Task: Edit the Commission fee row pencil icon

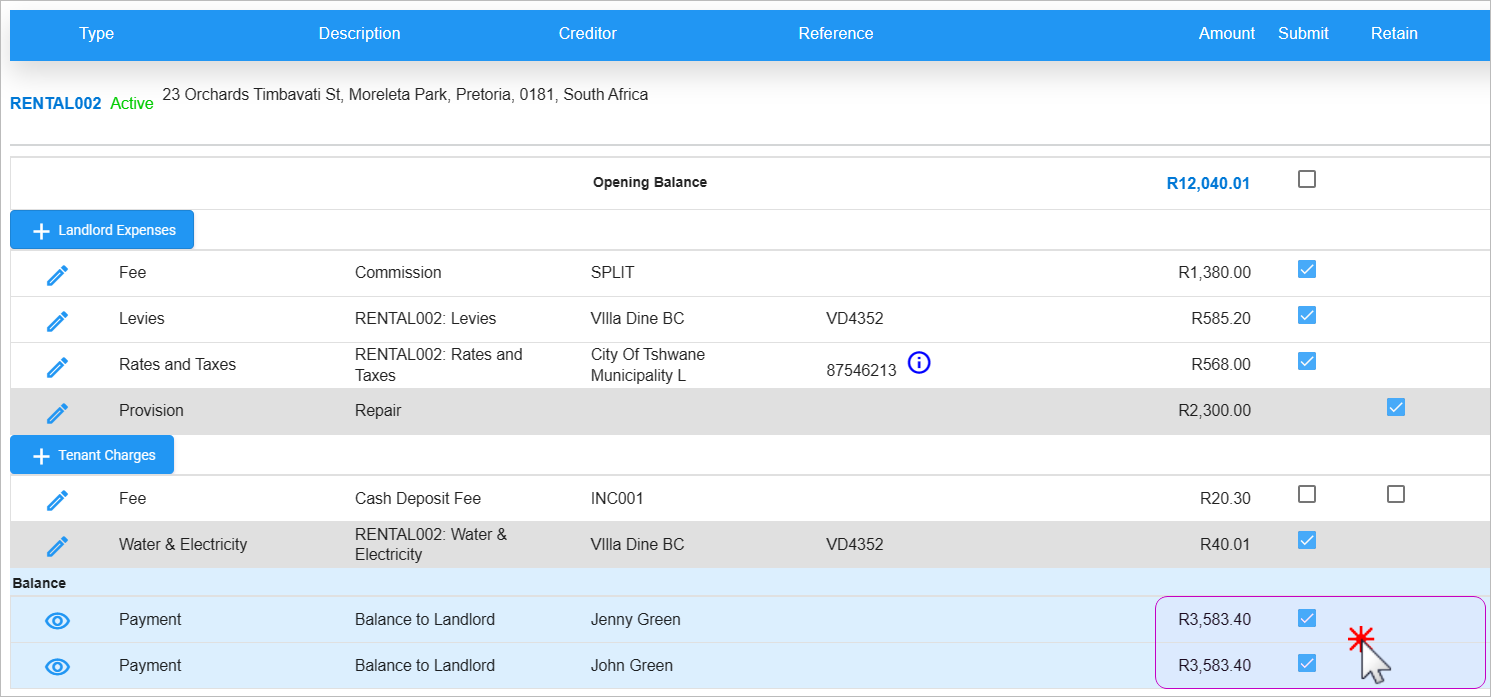Action: (58, 274)
